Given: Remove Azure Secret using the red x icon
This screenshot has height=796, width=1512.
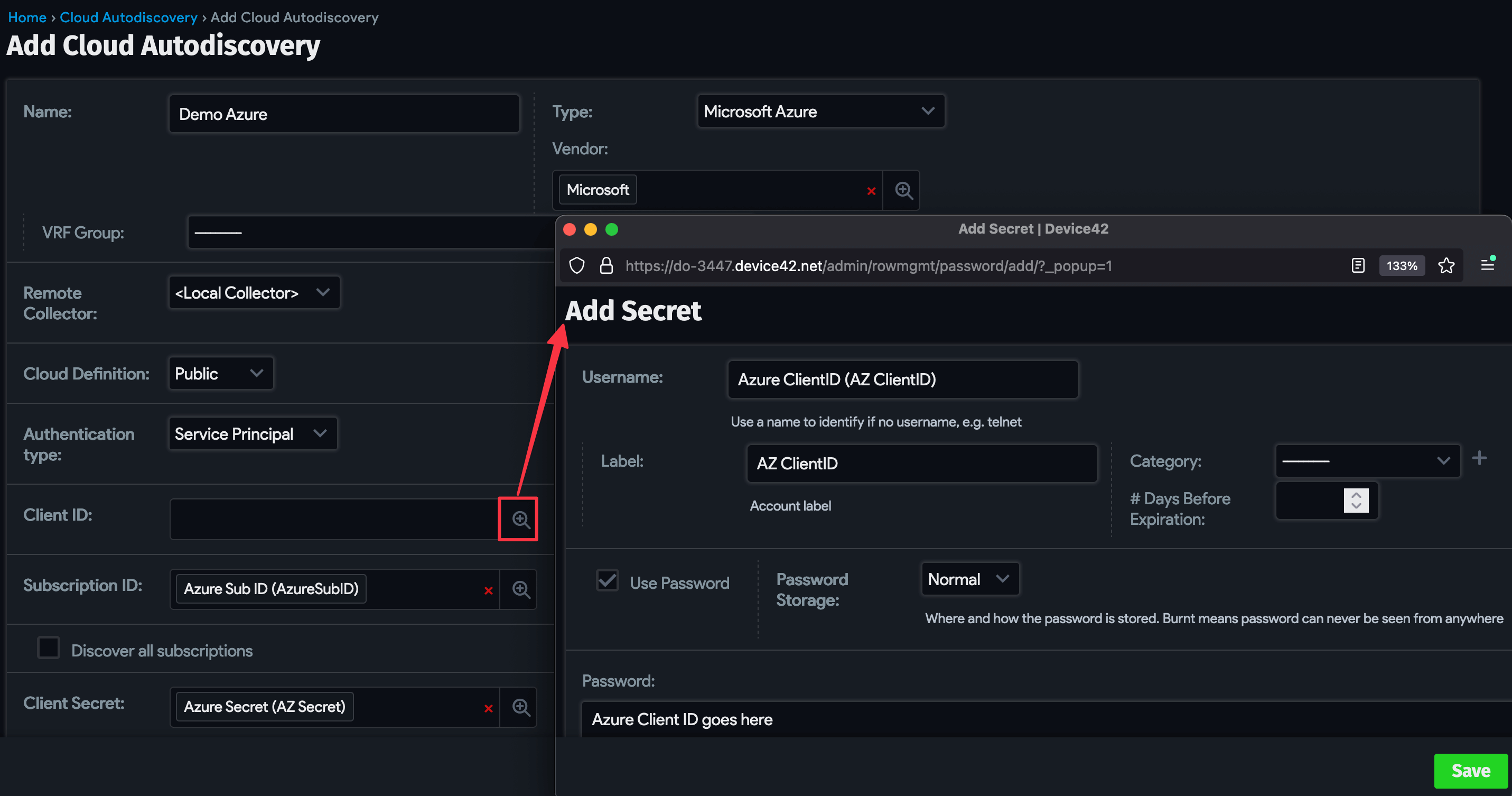Looking at the screenshot, I should (x=488, y=708).
